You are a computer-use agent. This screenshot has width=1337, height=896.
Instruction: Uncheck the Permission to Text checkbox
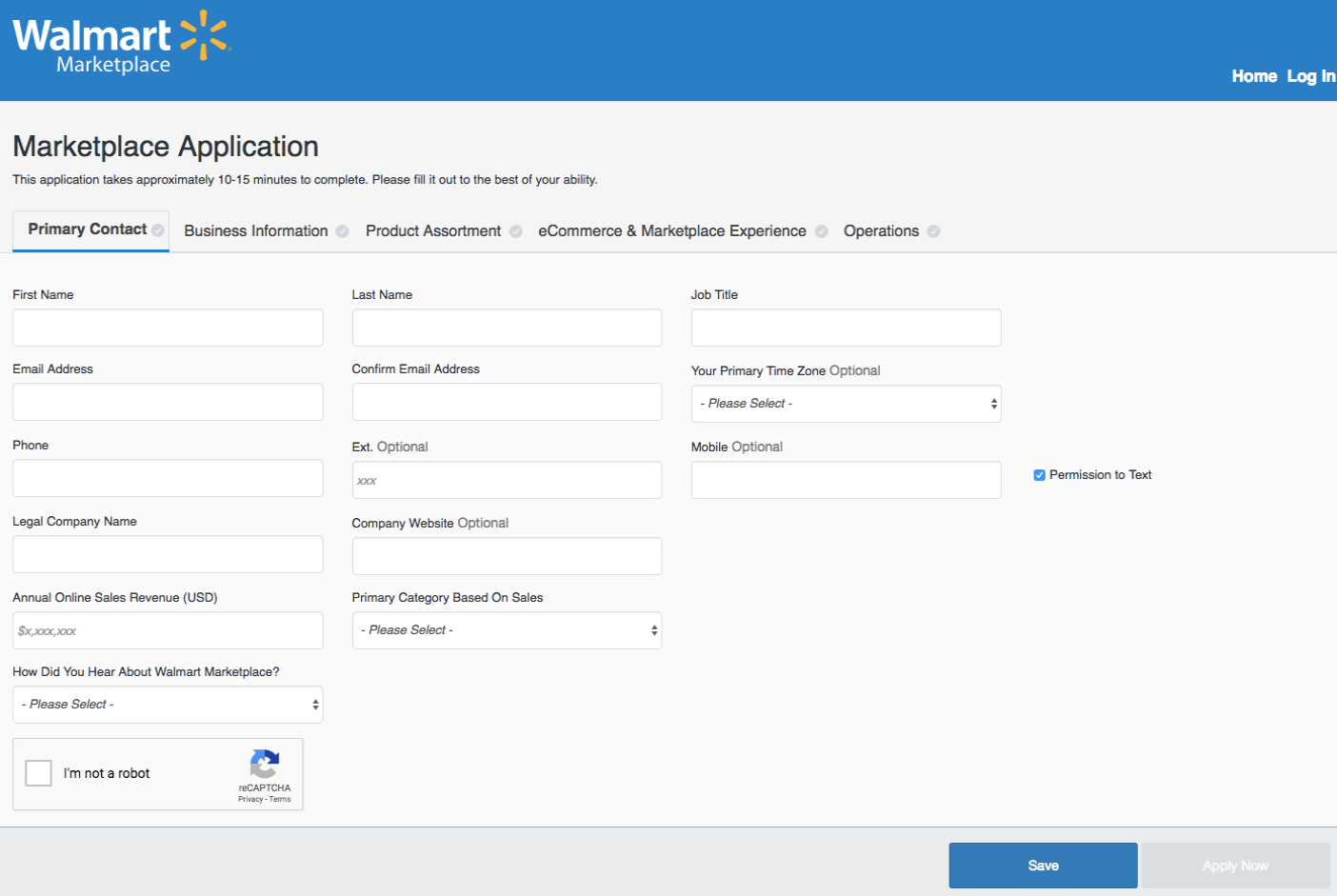[1040, 475]
